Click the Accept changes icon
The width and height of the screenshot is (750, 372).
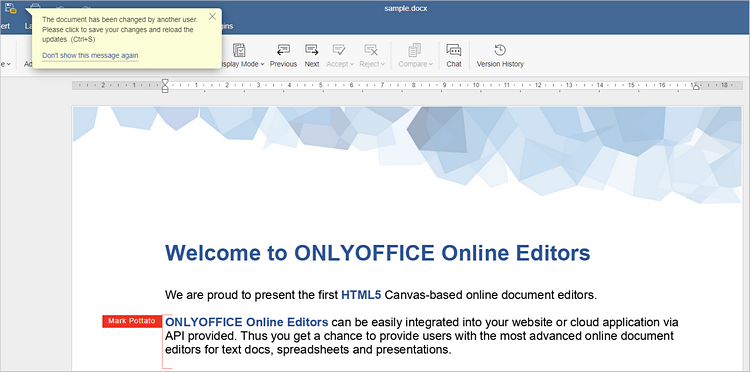[x=339, y=50]
